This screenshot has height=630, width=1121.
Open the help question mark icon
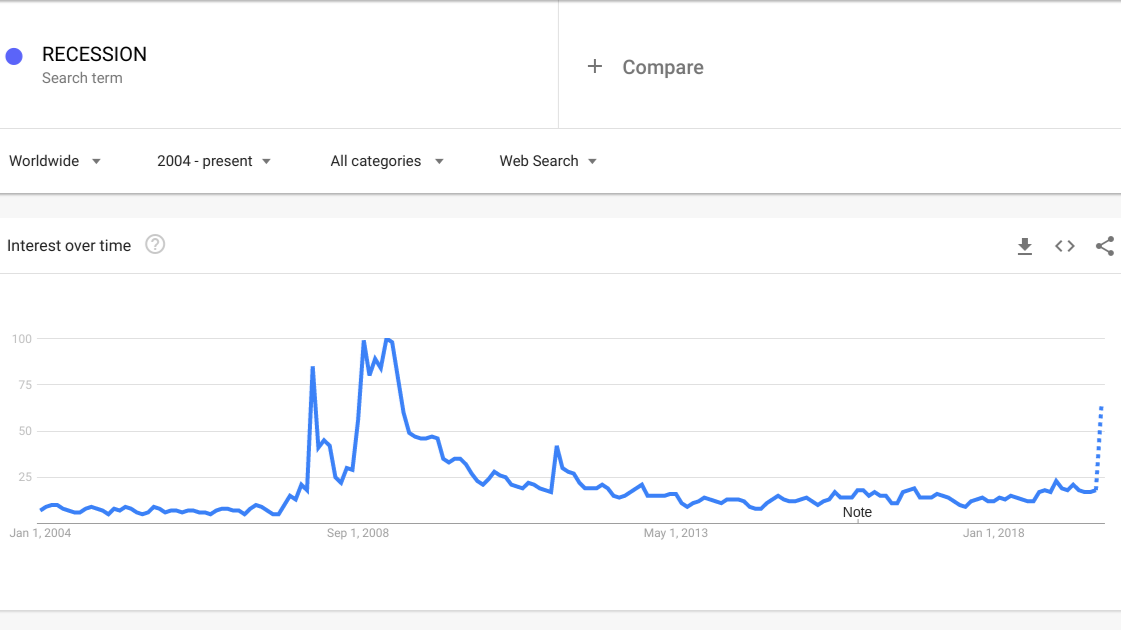[x=155, y=245]
